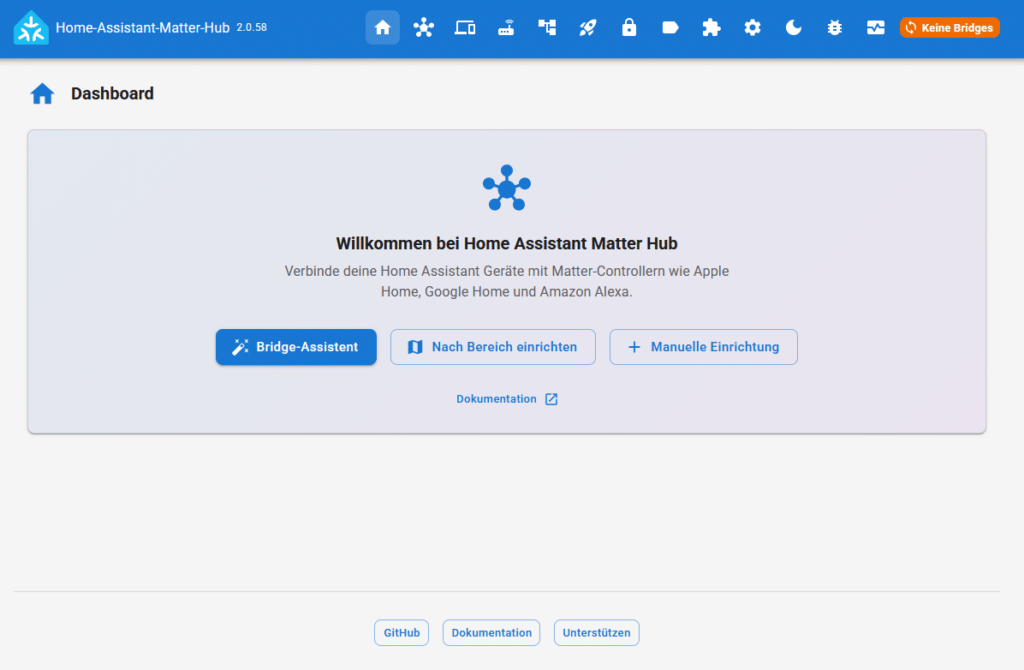Screen dimensions: 1024x670
Task: Open the health monitor pulse icon
Action: click(x=876, y=27)
